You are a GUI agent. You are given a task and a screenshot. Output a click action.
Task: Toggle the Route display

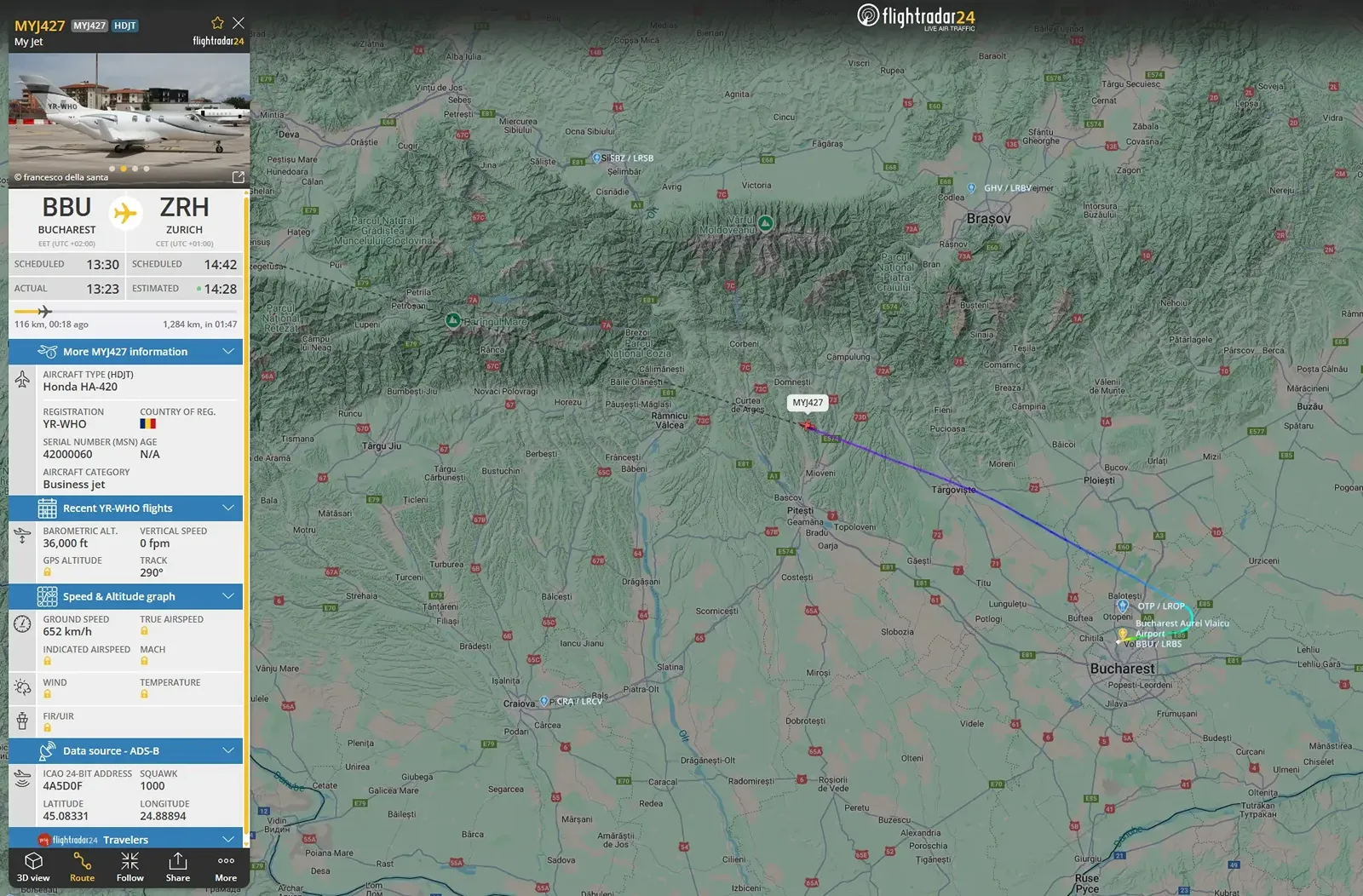click(83, 867)
